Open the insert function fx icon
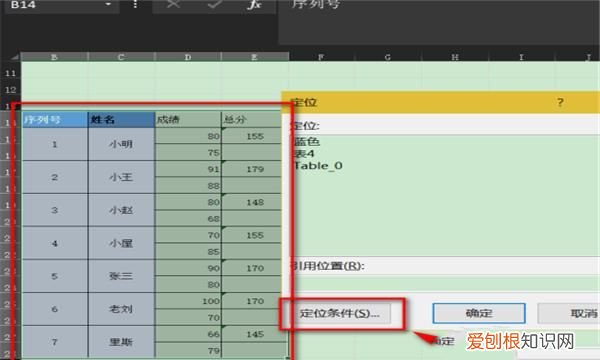Viewport: 600px width, 360px height. (x=254, y=4)
